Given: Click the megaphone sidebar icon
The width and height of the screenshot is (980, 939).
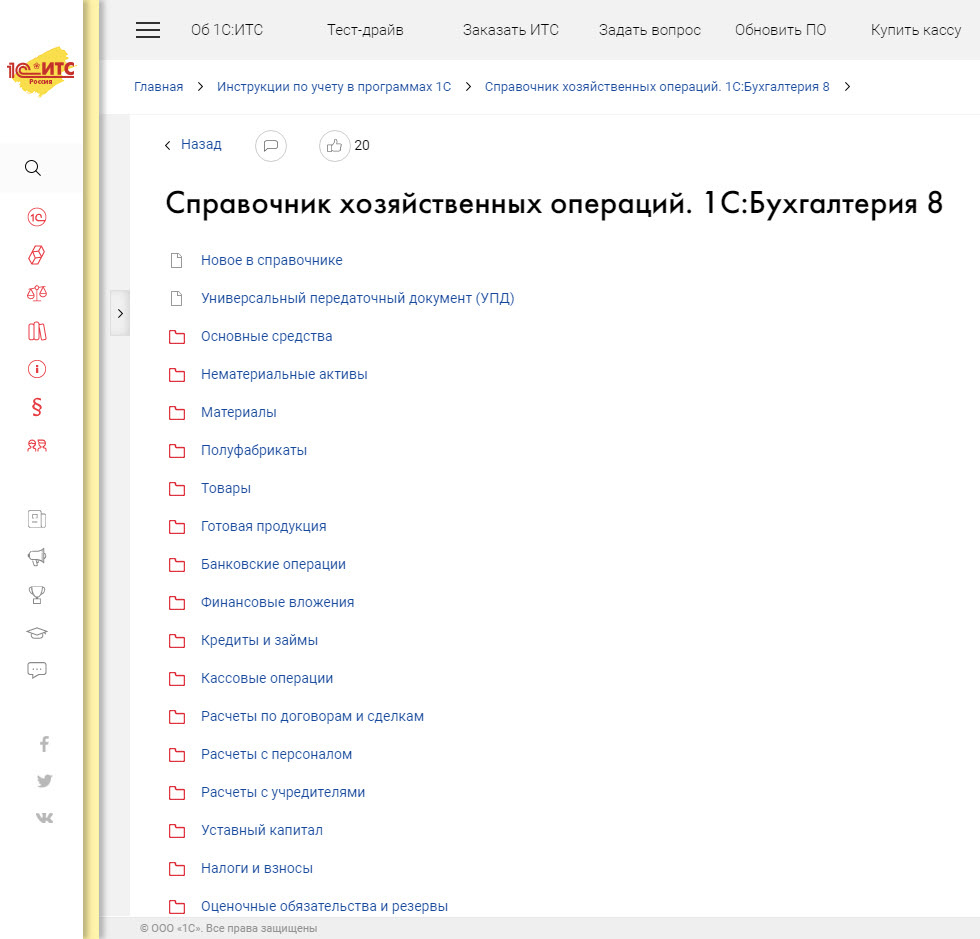Looking at the screenshot, I should (x=37, y=556).
